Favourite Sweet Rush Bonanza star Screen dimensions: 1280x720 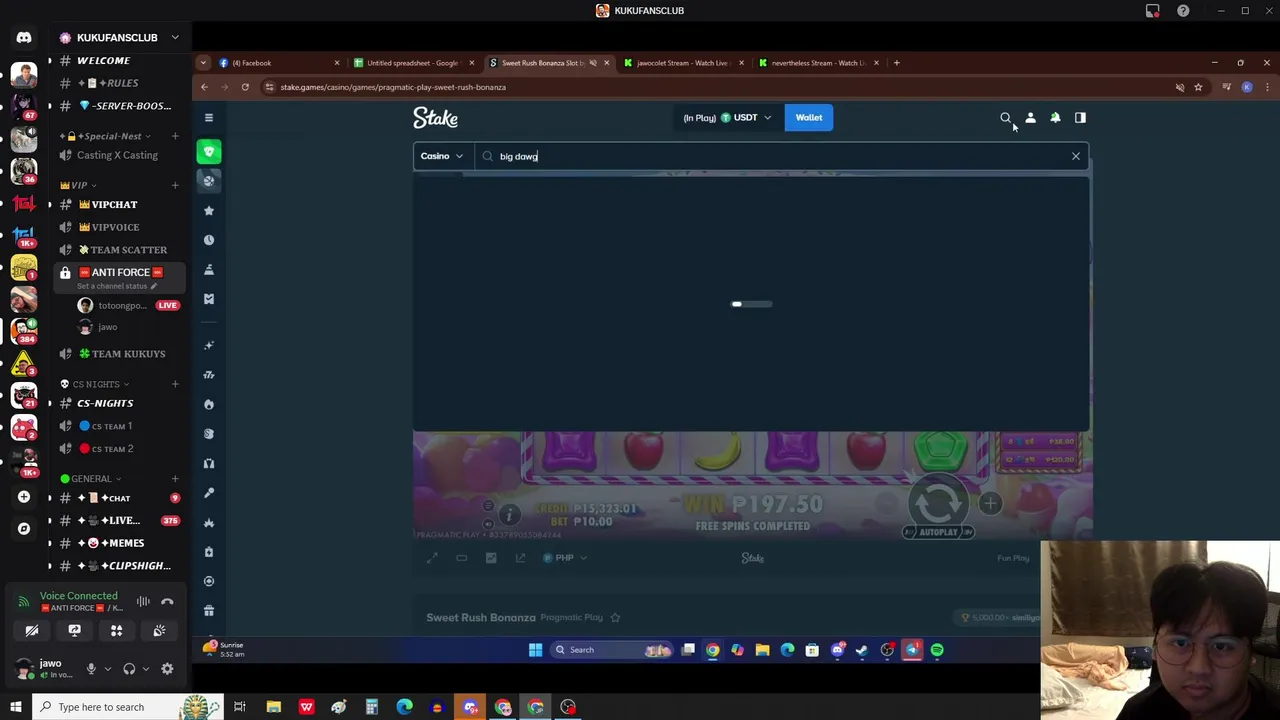tap(615, 618)
